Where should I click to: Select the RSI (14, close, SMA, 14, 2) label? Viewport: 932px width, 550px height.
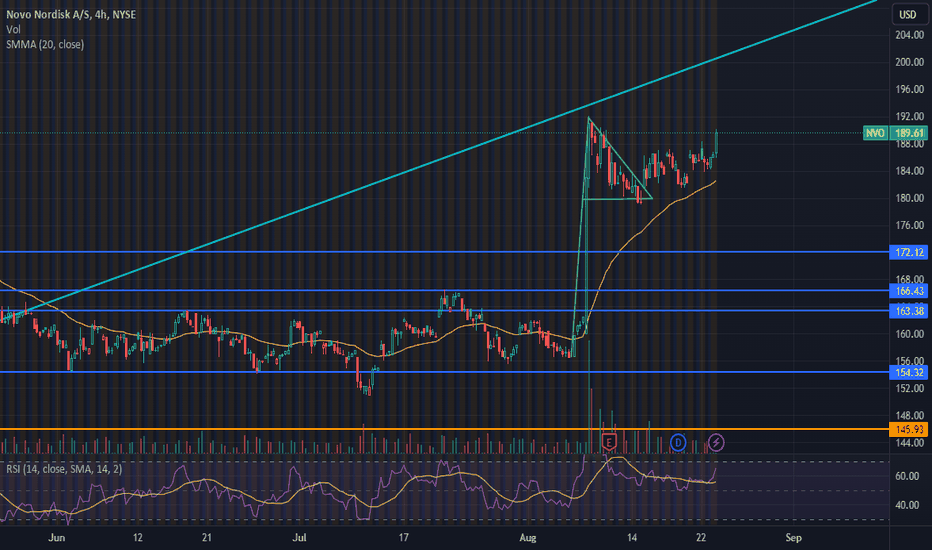(x=64, y=469)
